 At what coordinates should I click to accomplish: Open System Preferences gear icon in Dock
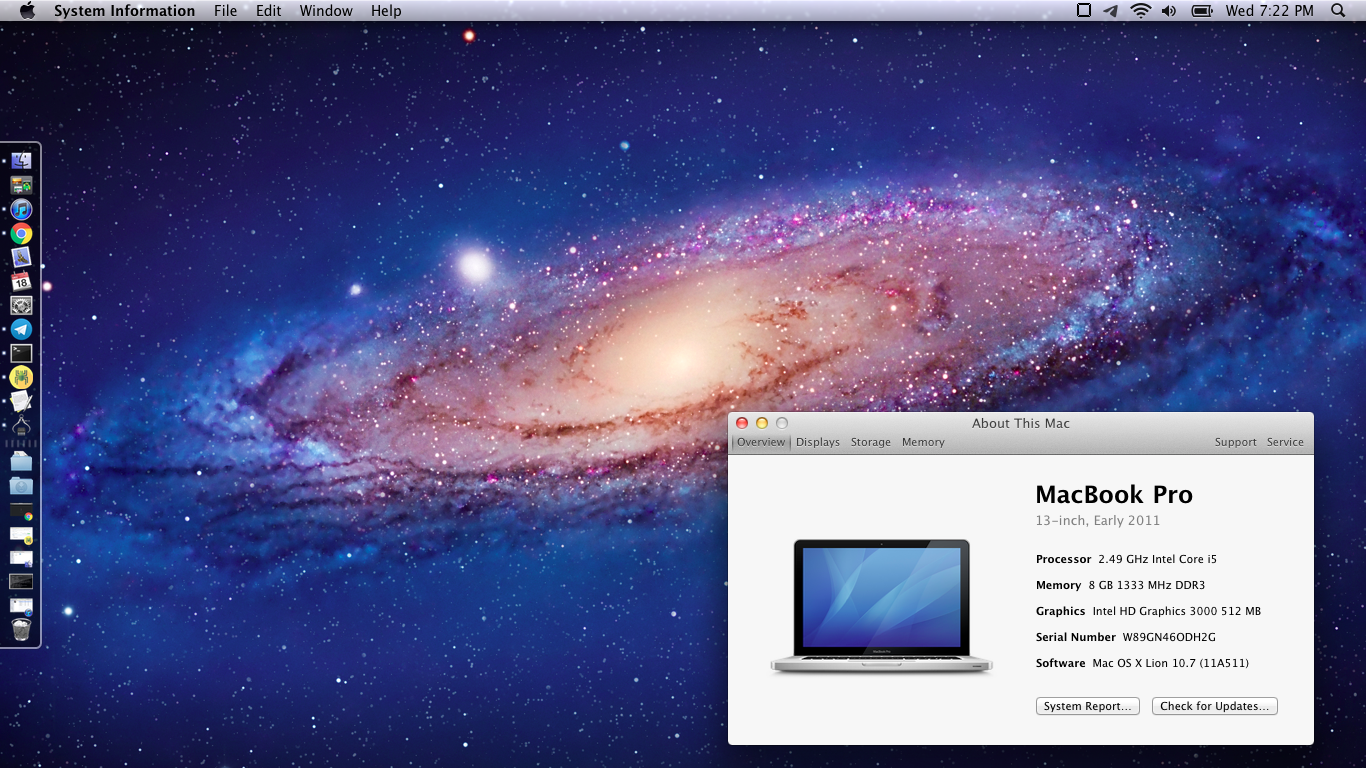pos(21,306)
